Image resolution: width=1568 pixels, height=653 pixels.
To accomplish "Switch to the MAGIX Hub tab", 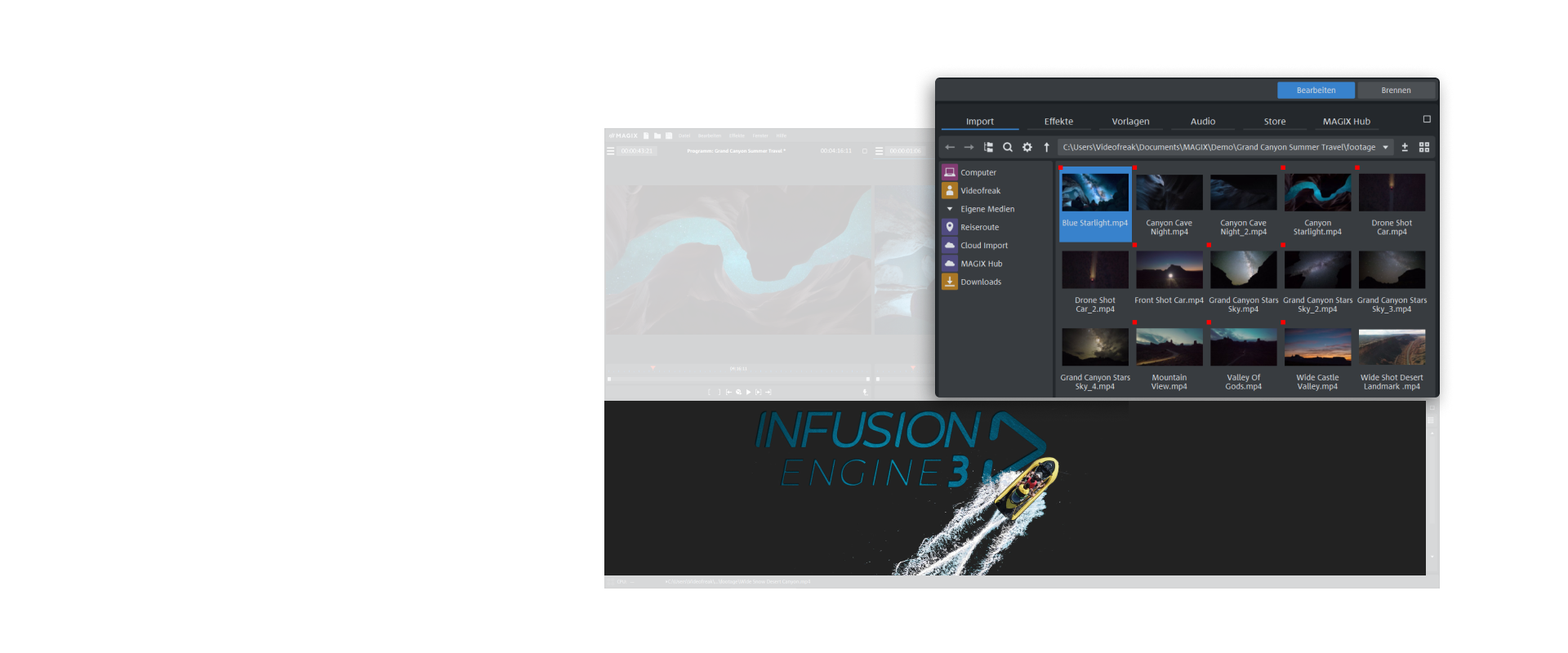I will [x=1347, y=122].
